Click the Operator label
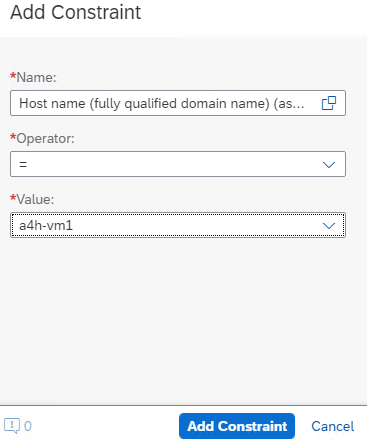 [46, 138]
